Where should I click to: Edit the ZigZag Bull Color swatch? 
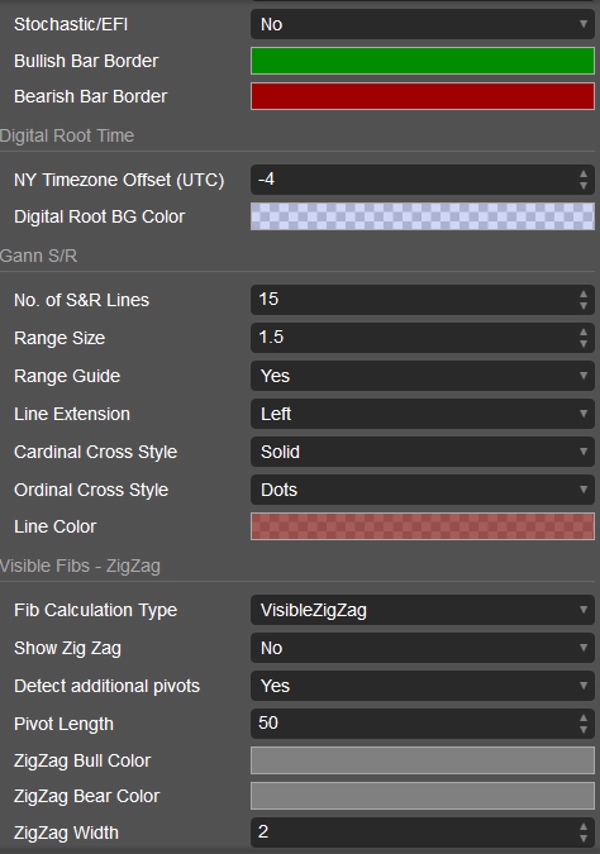tap(420, 760)
